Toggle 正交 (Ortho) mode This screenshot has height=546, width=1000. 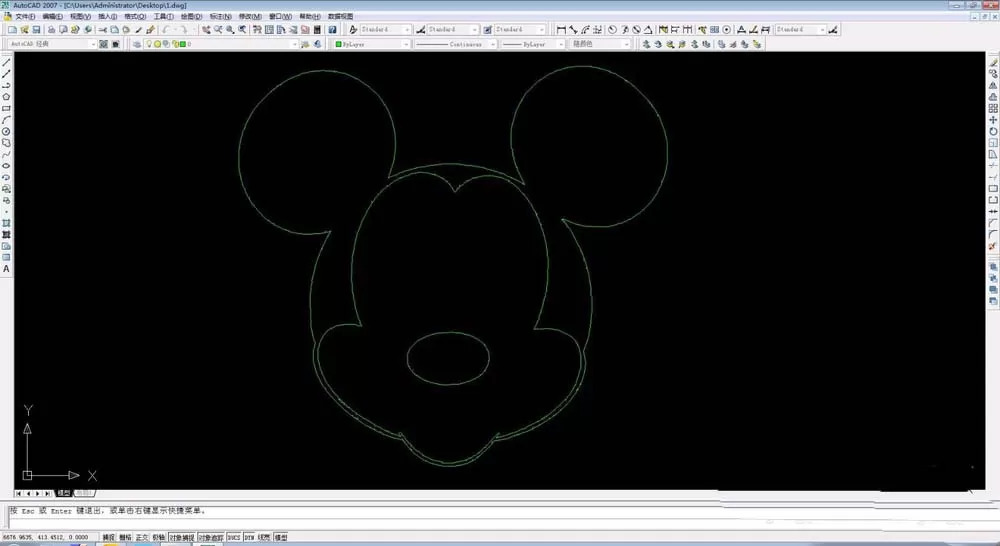pyautogui.click(x=142, y=538)
